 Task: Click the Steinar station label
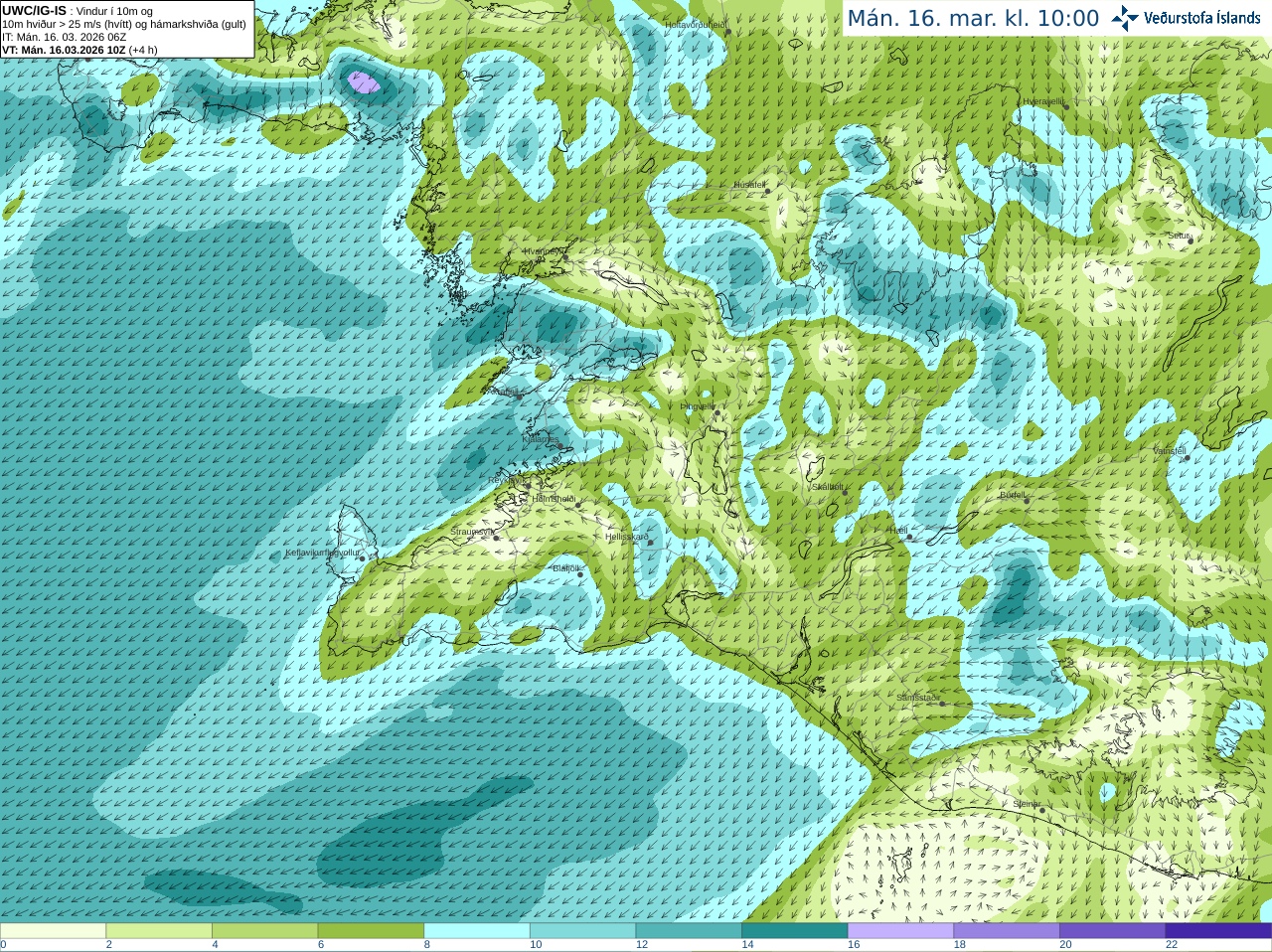click(1027, 804)
